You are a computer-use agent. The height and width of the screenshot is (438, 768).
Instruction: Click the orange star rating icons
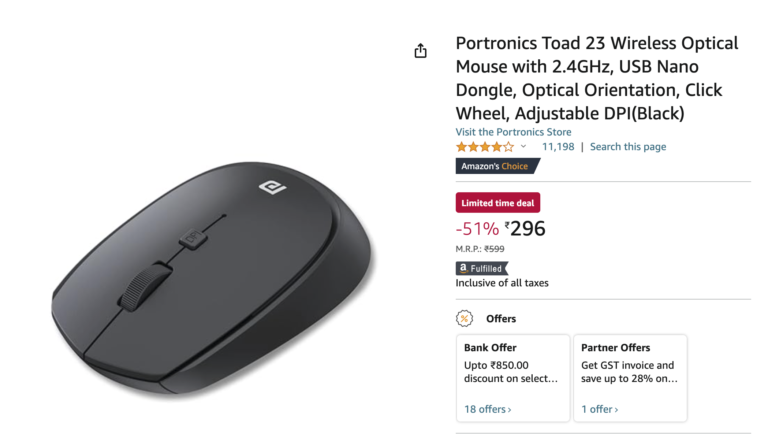pos(485,147)
